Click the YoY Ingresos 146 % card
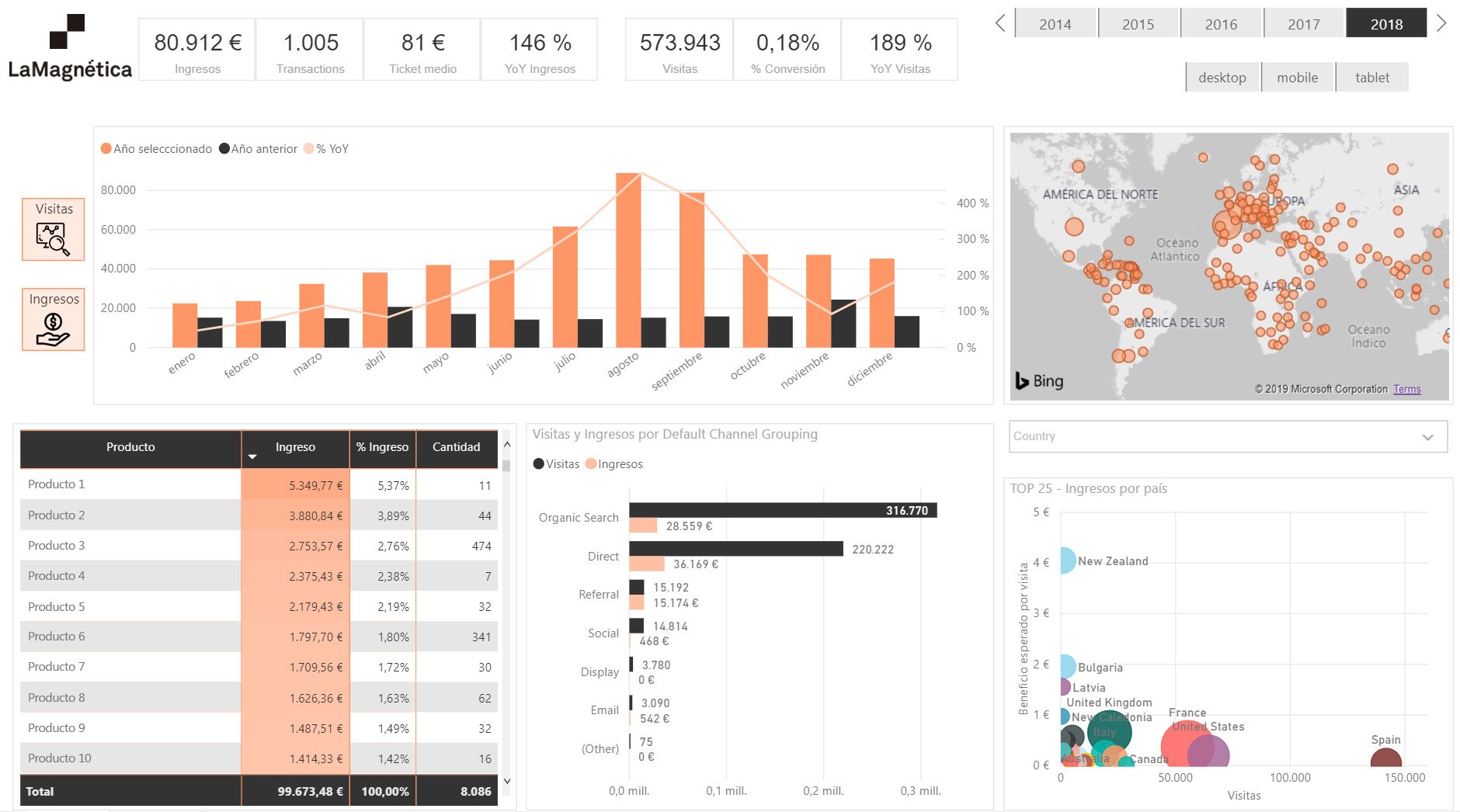The height and width of the screenshot is (812, 1460). click(540, 50)
